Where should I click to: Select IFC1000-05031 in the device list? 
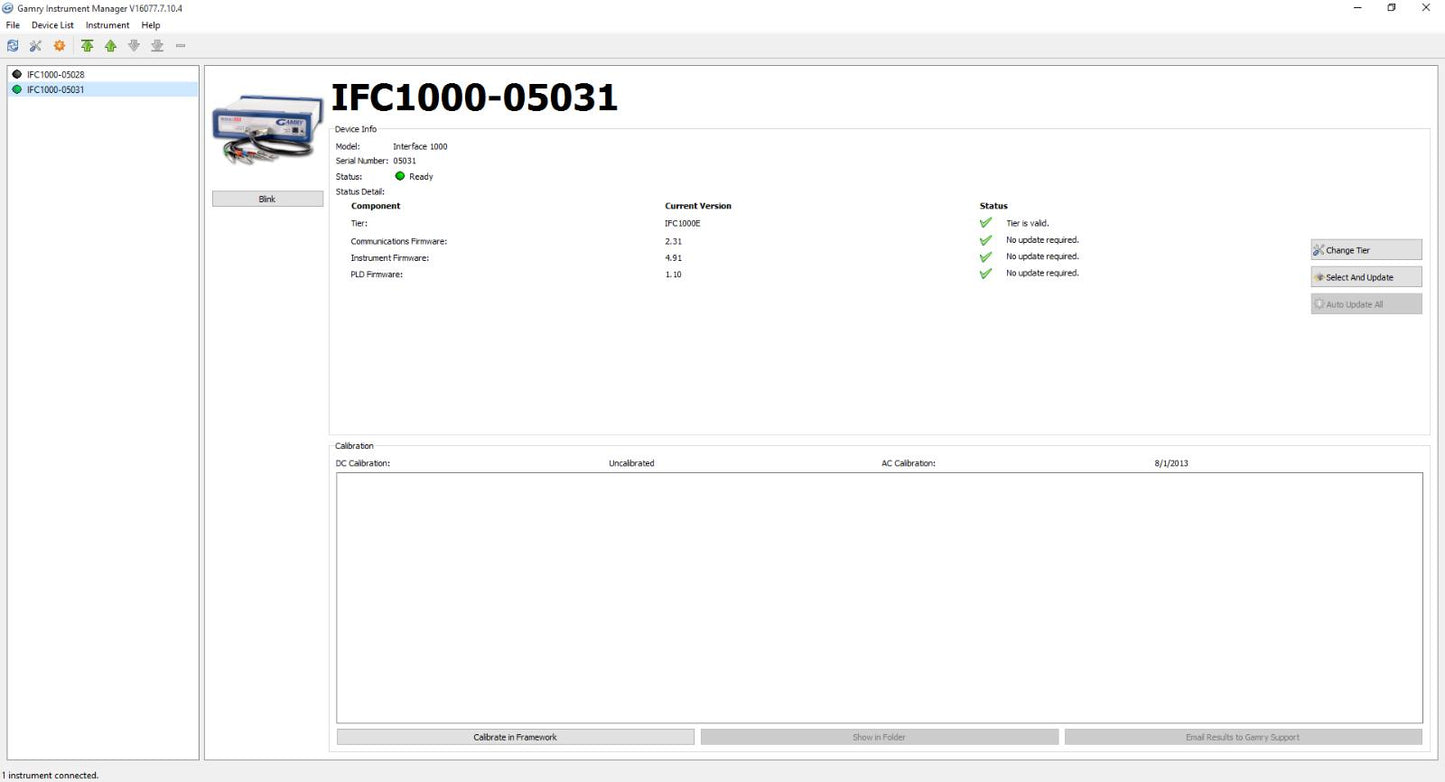click(55, 89)
